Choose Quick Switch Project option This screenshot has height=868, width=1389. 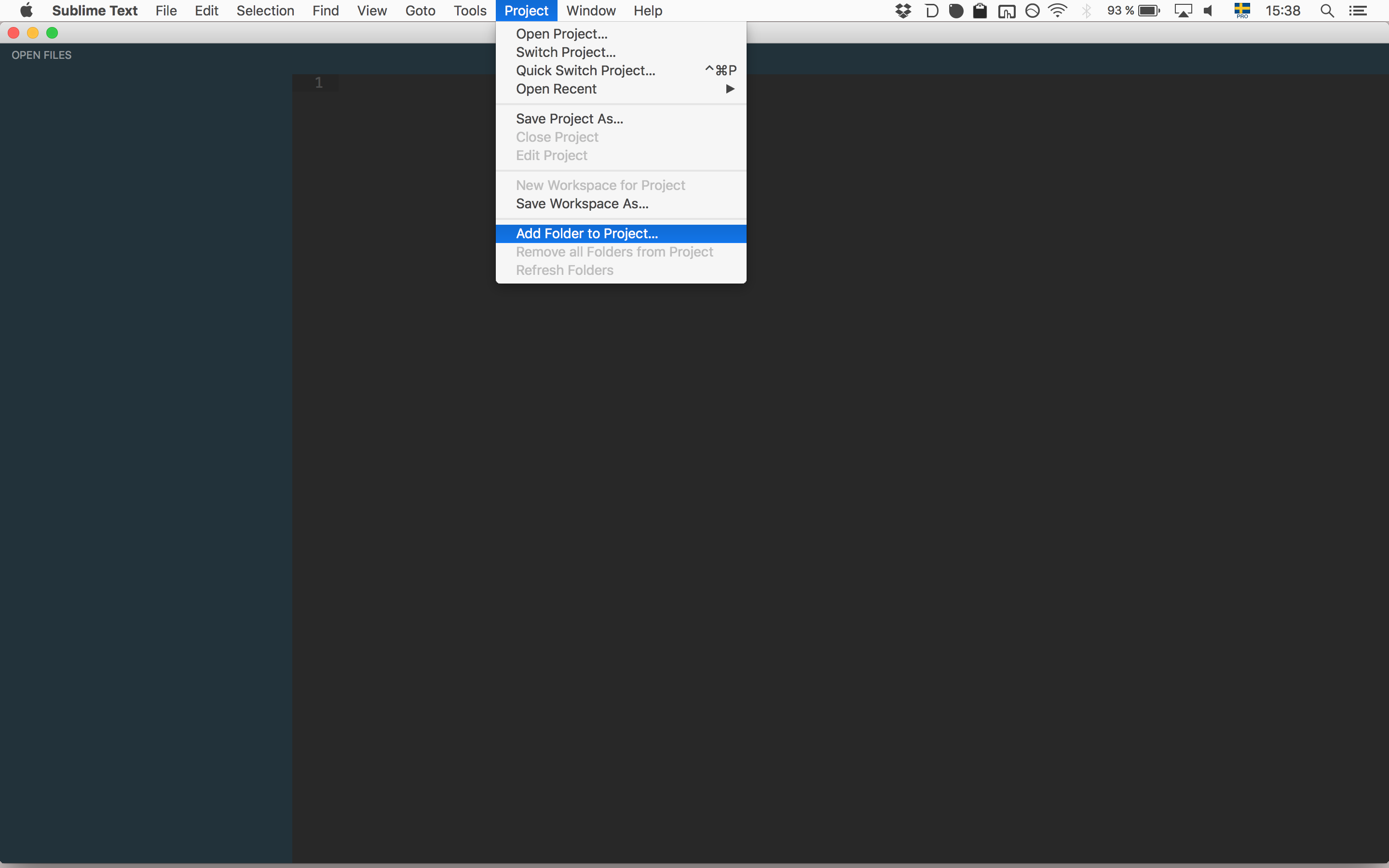586,70
